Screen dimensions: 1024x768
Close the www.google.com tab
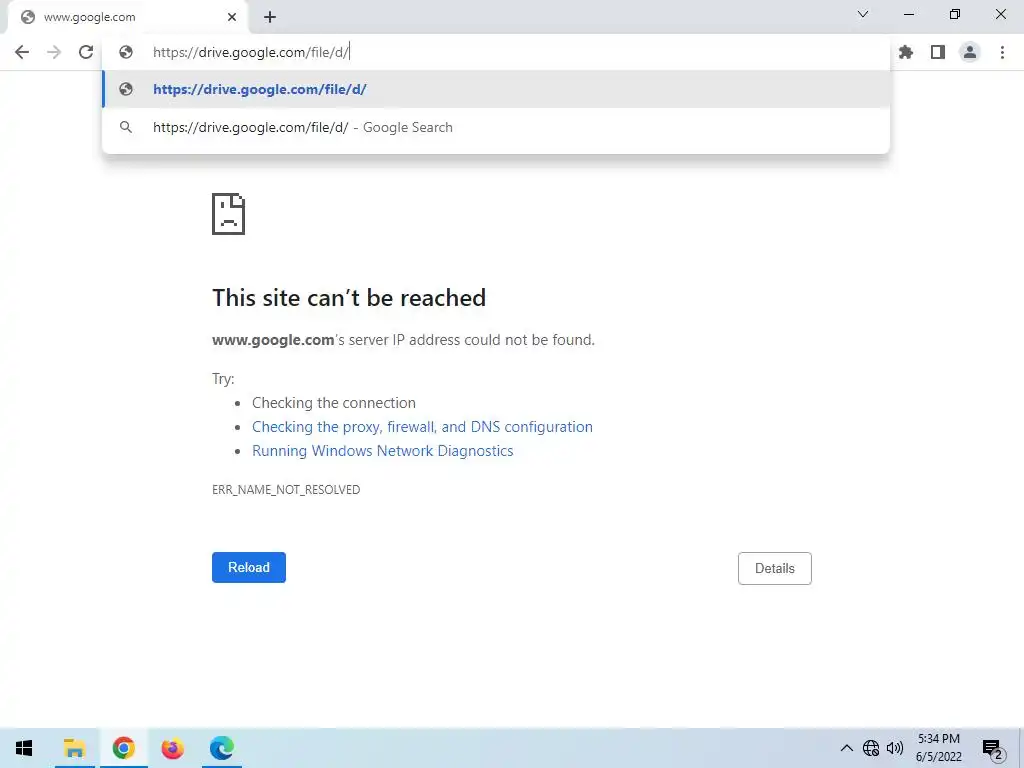232,17
